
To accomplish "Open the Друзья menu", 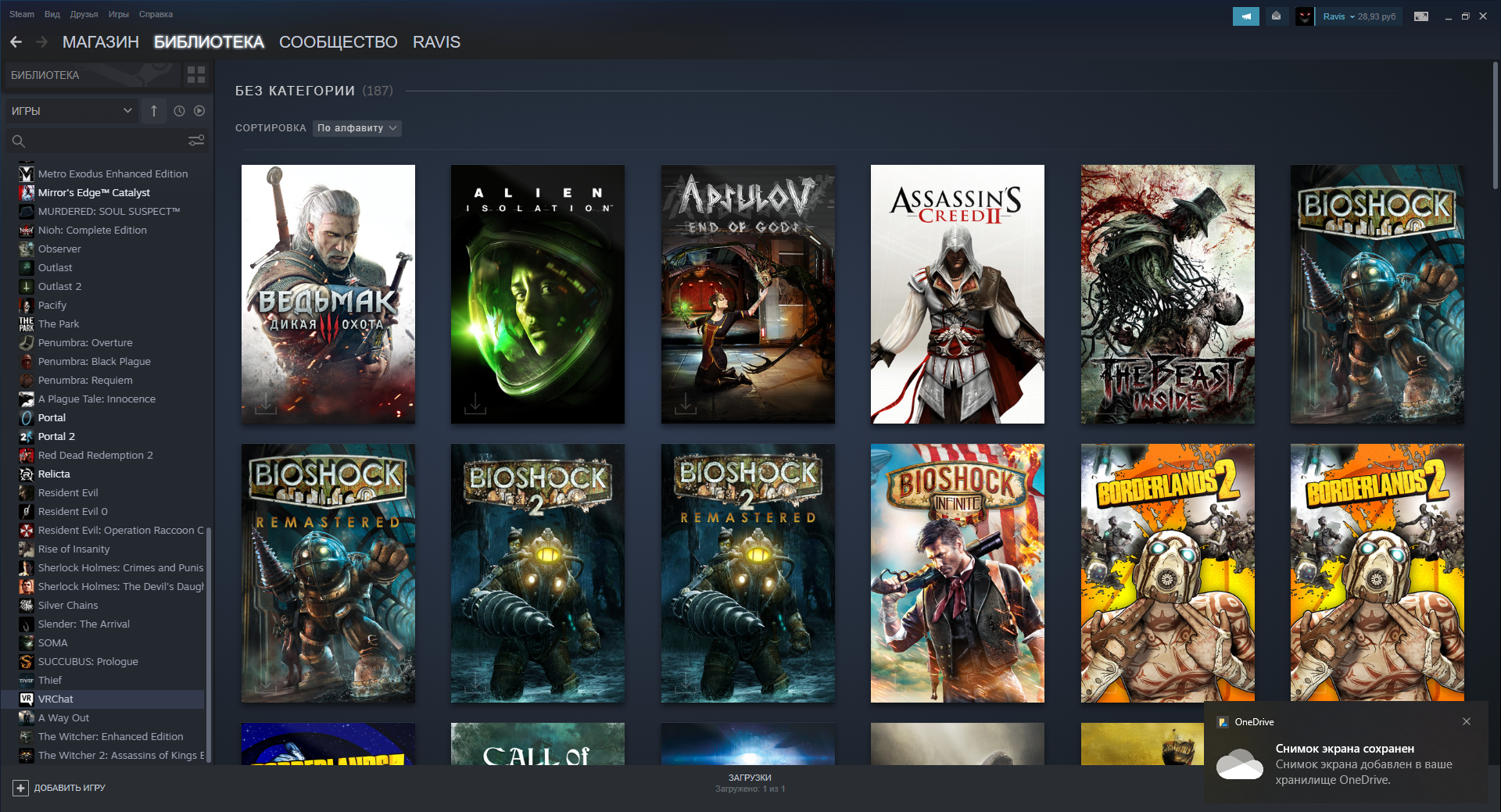I will tap(84, 14).
